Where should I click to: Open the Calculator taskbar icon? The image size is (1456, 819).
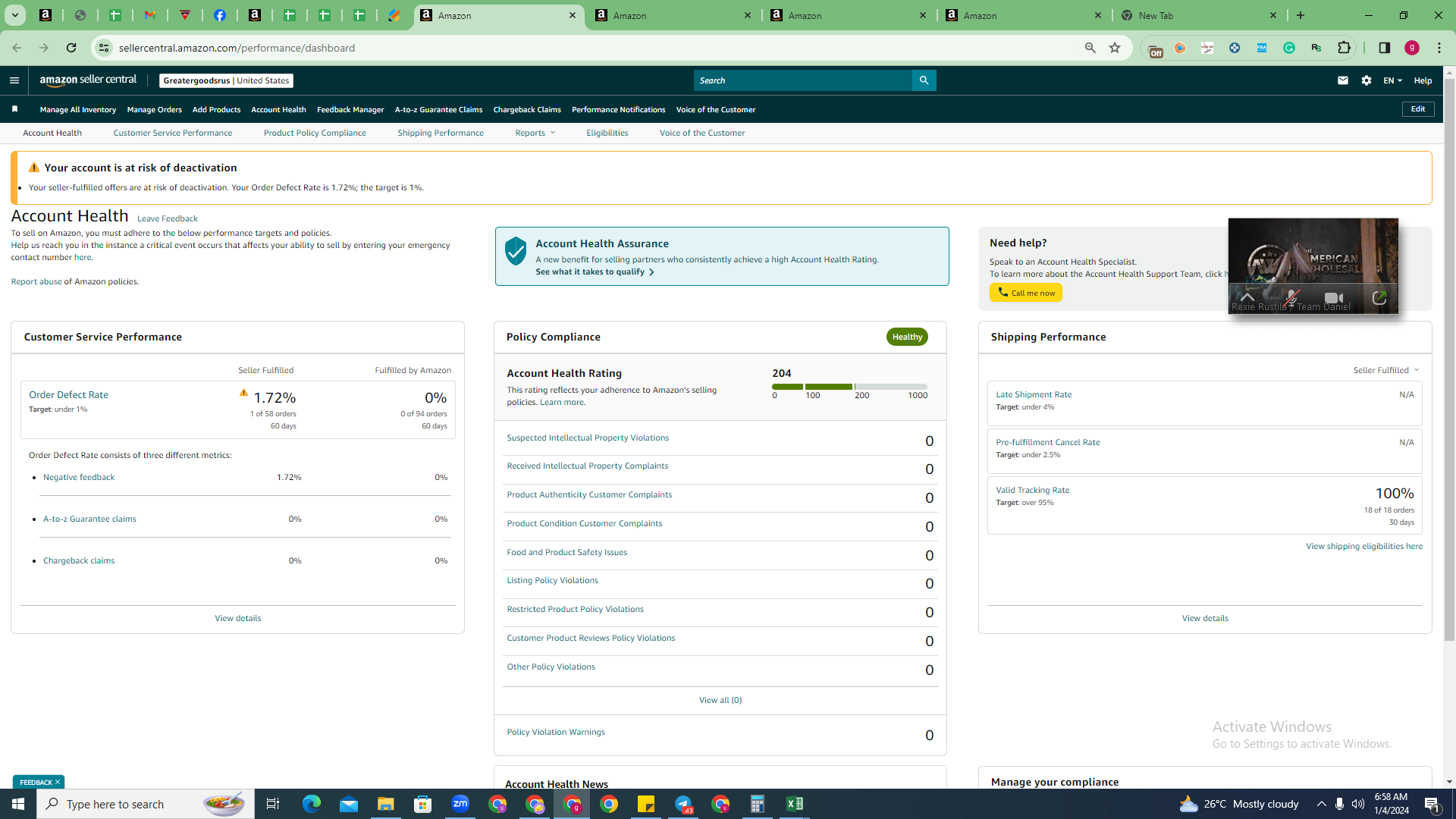pos(757,804)
